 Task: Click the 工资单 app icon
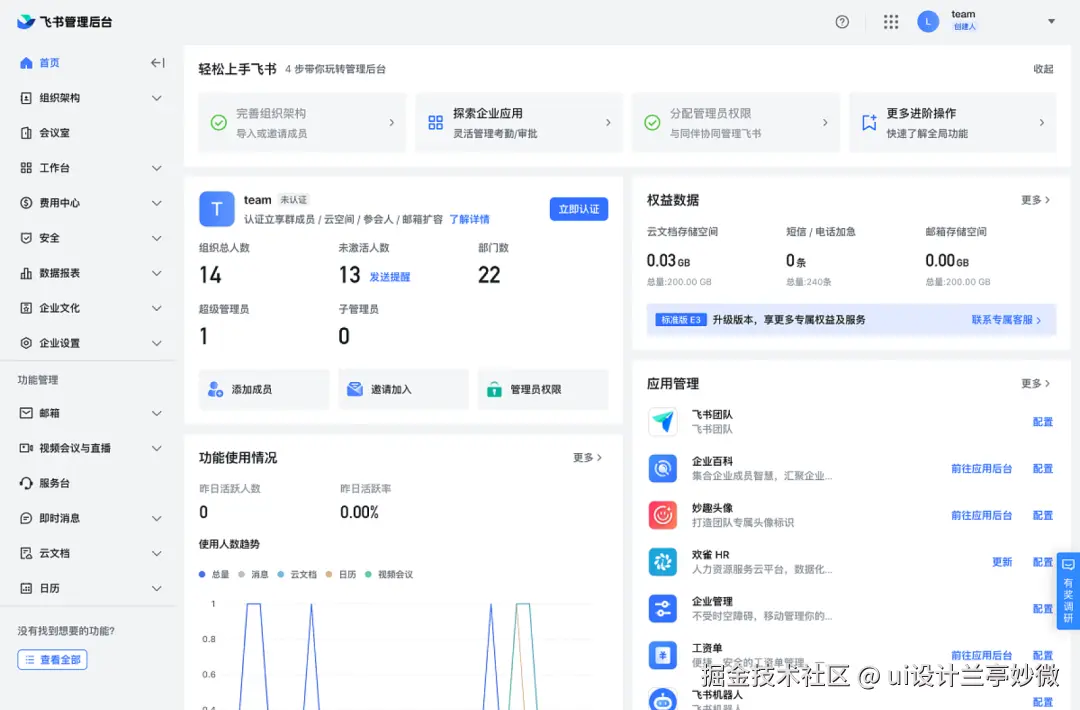pyautogui.click(x=663, y=655)
